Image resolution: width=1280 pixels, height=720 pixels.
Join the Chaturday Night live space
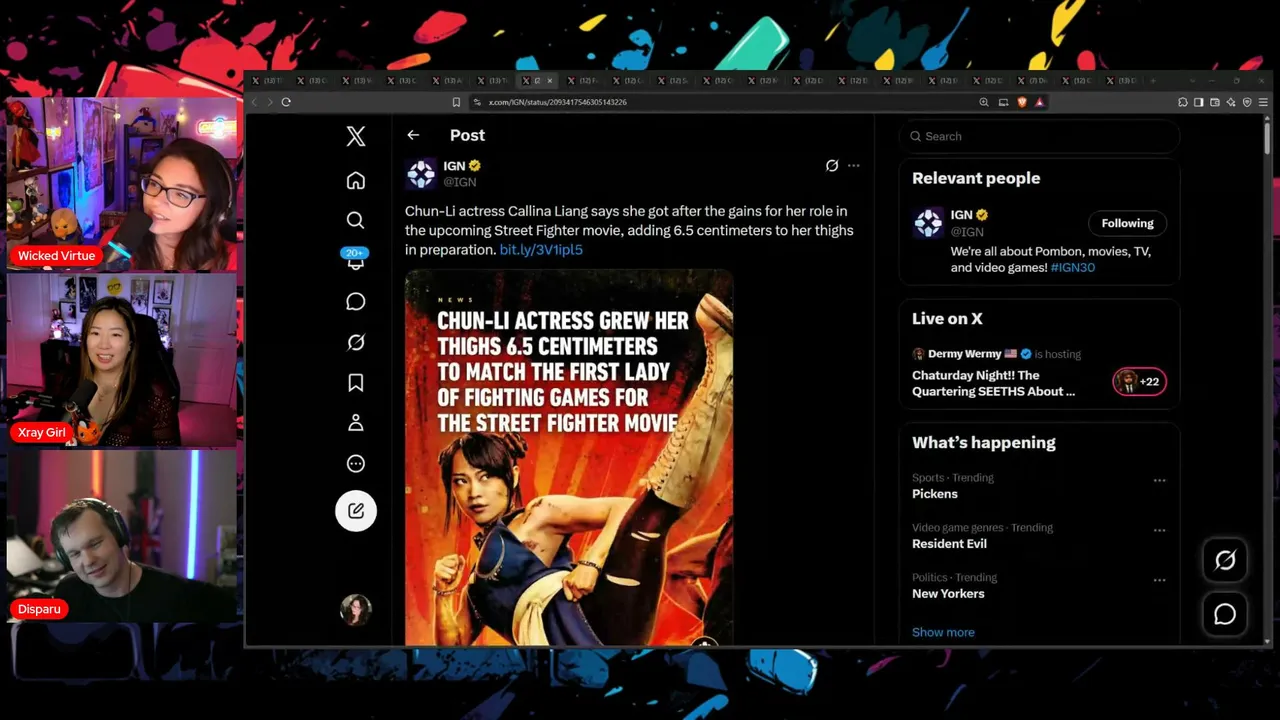(994, 383)
